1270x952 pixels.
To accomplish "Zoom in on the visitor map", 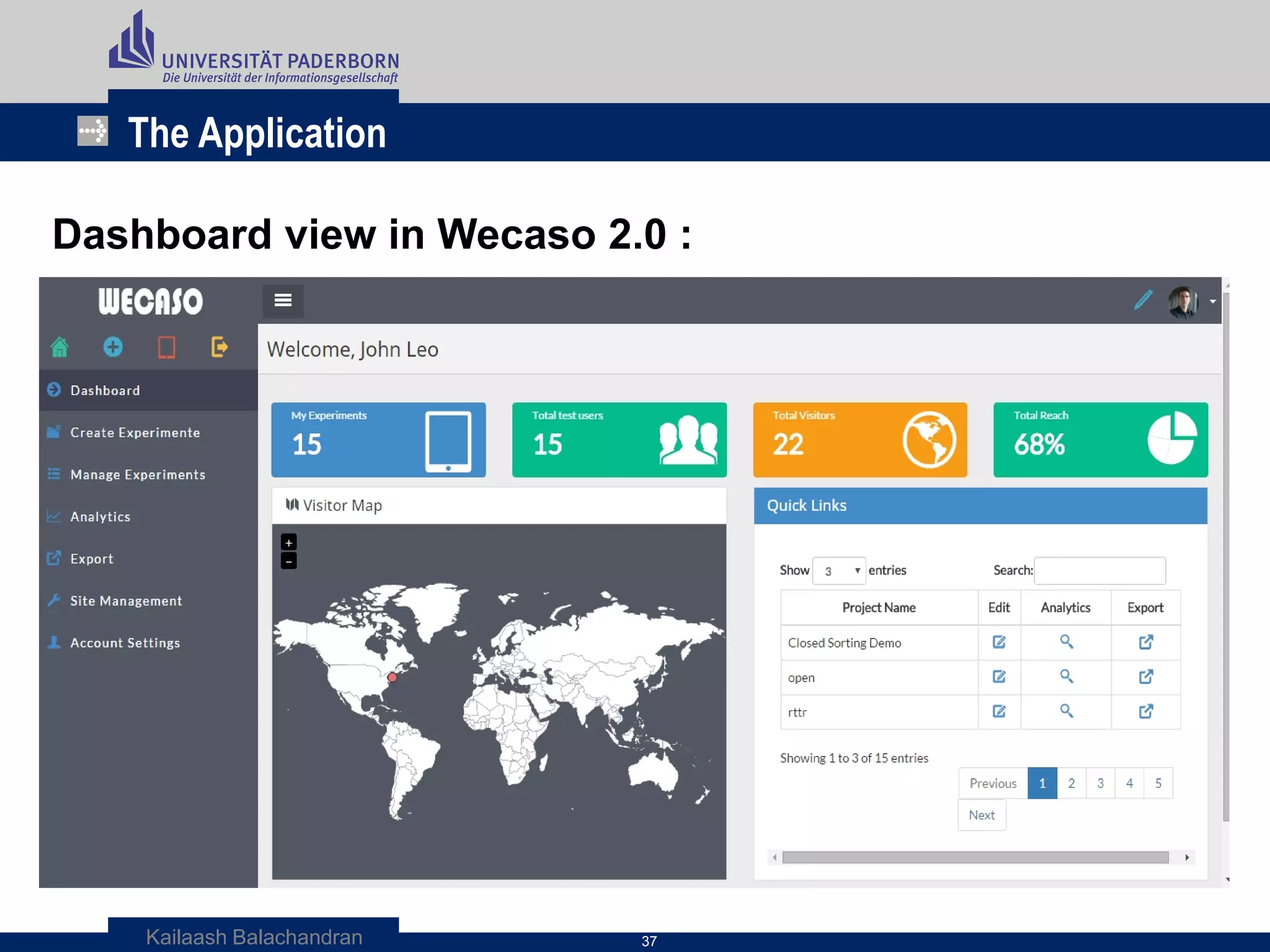I will (x=289, y=542).
